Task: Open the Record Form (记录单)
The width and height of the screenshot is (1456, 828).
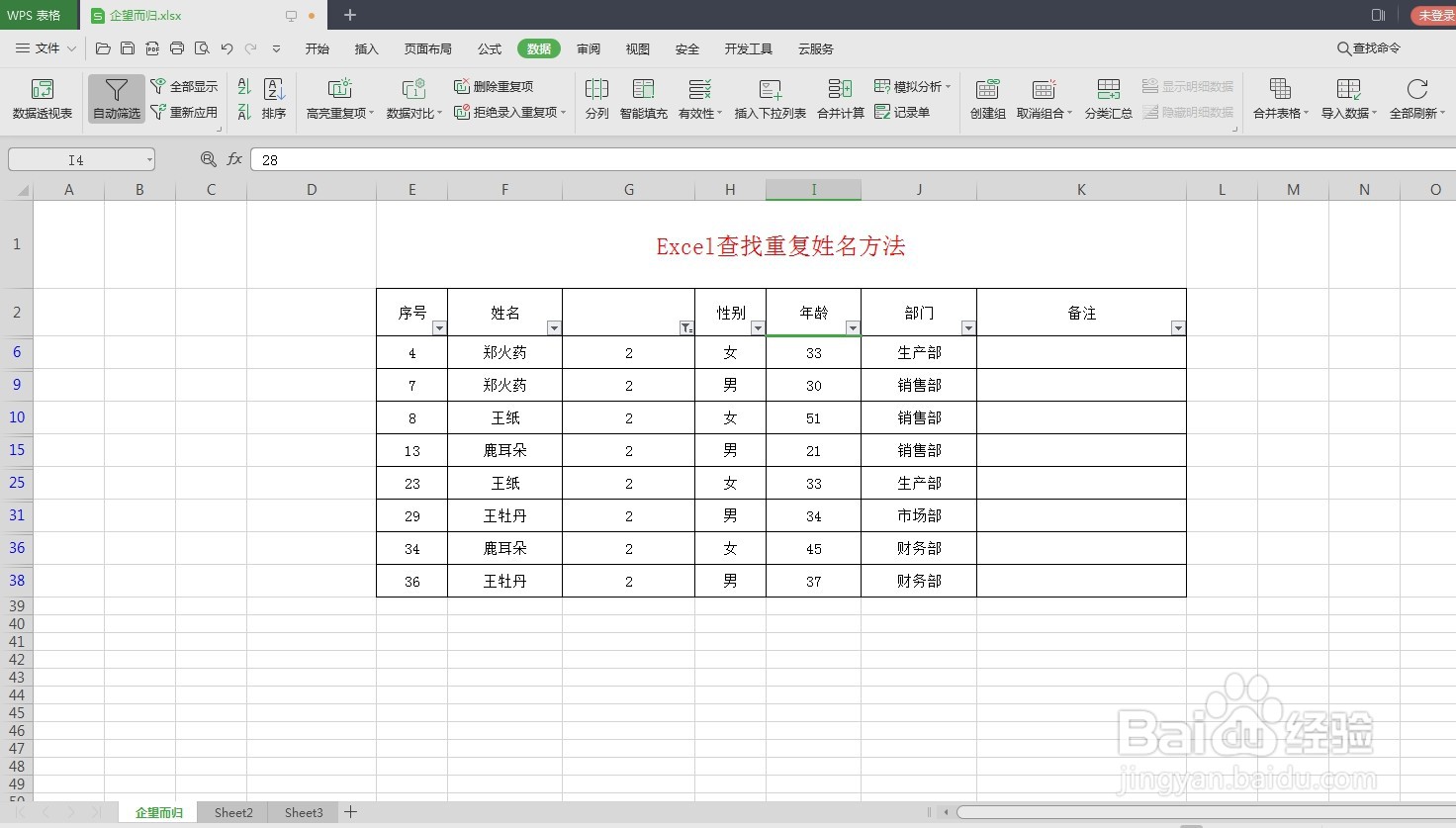Action: click(902, 113)
